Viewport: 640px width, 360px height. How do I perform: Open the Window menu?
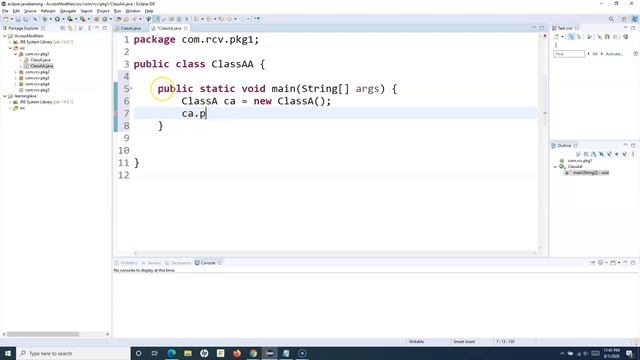click(133, 11)
